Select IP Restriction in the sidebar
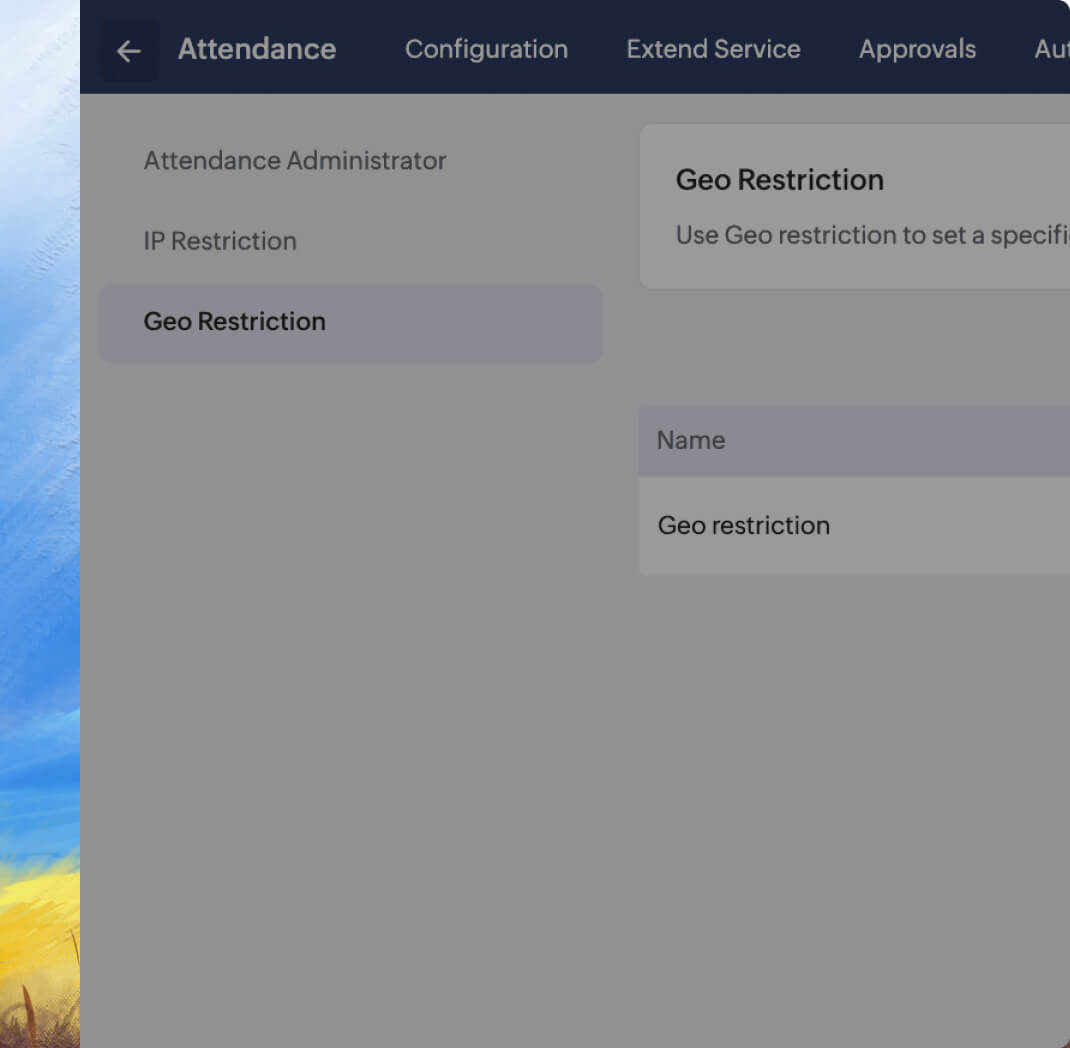Image resolution: width=1070 pixels, height=1048 pixels. click(220, 241)
